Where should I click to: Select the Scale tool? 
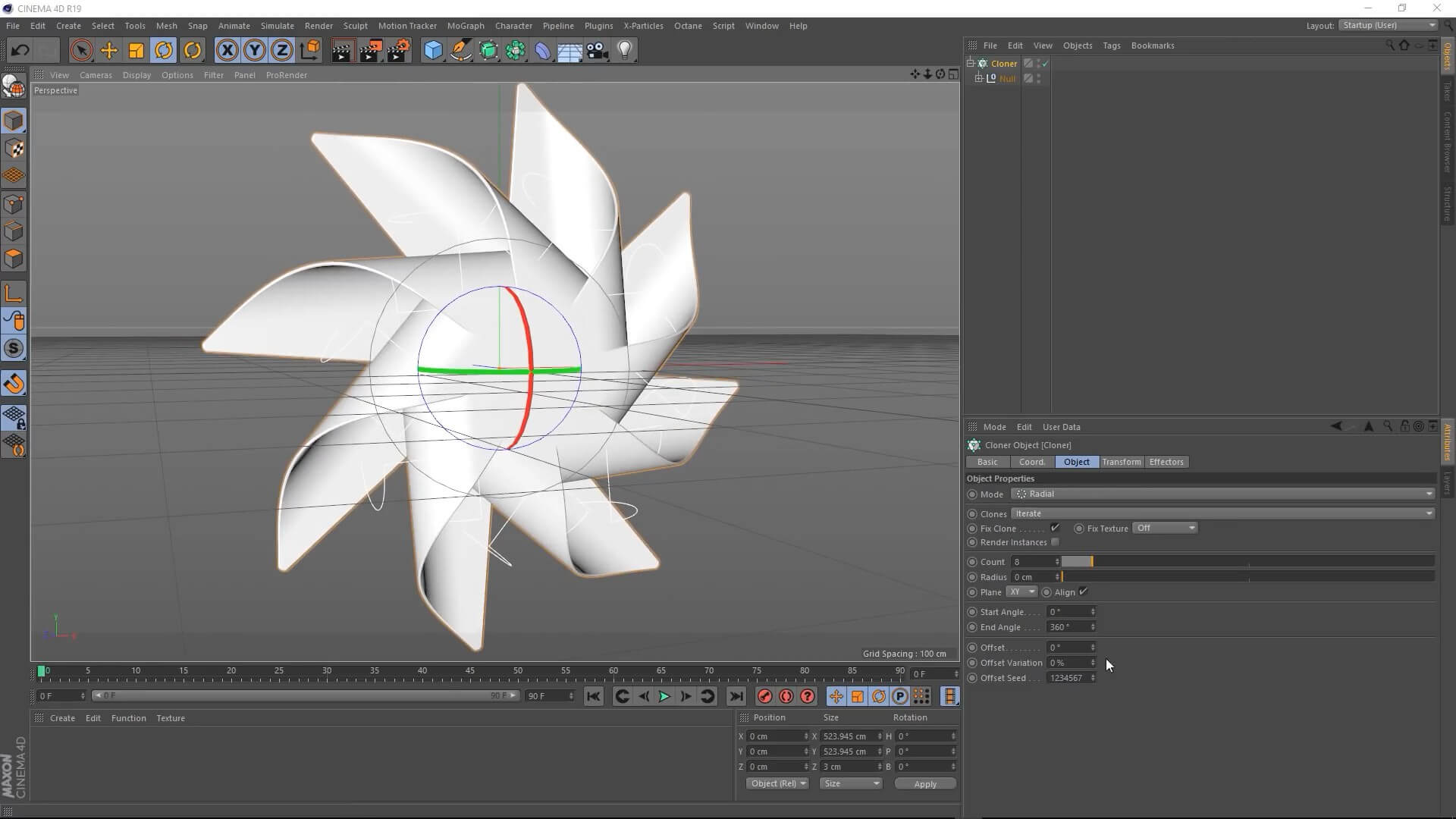coord(136,51)
